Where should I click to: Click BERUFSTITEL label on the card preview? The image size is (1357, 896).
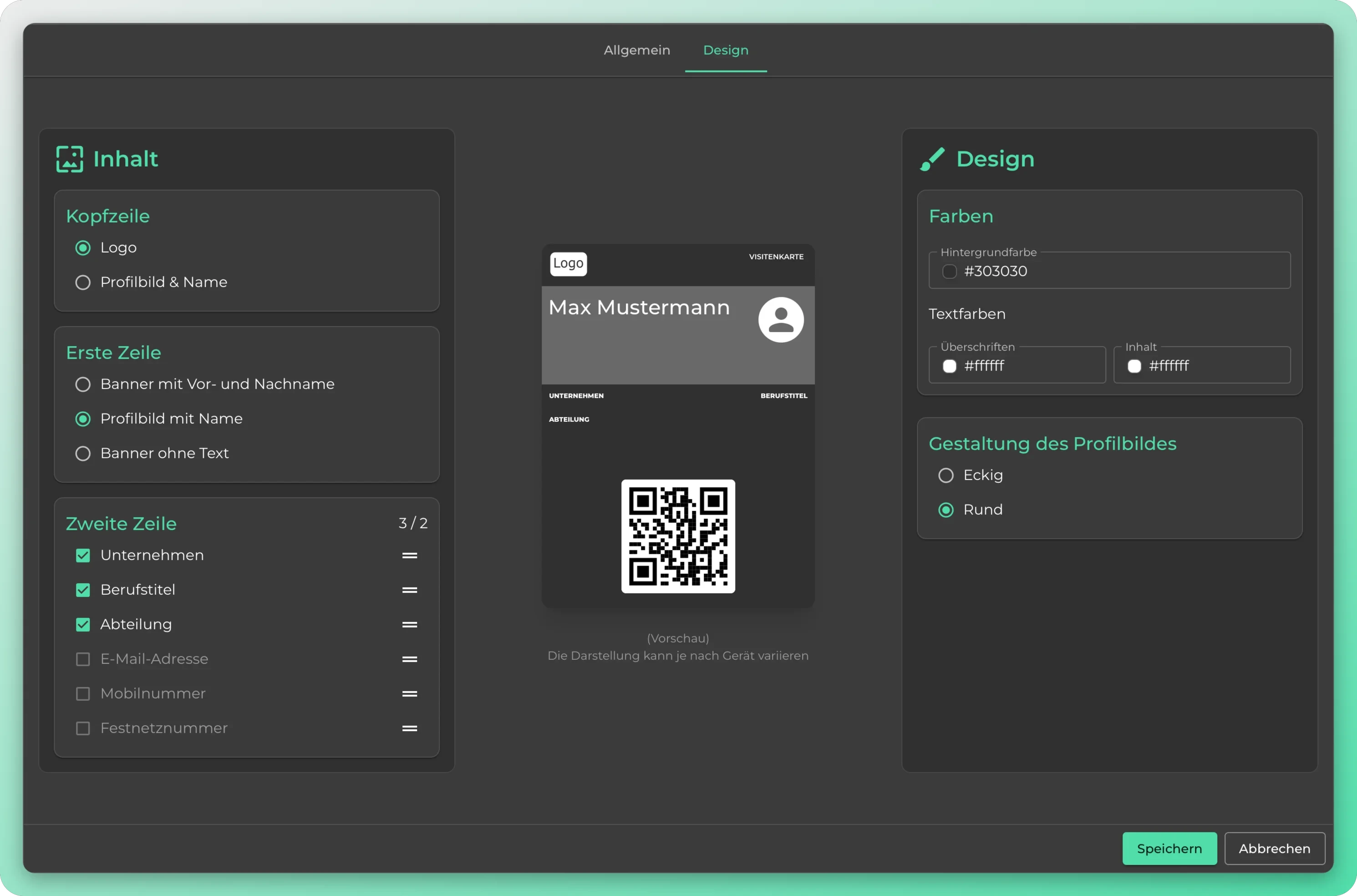784,395
